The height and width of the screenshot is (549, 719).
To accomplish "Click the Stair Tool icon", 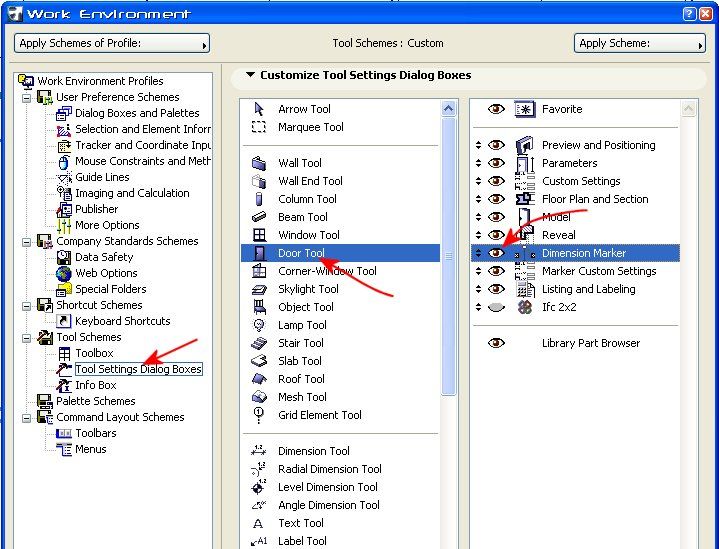I will [259, 343].
